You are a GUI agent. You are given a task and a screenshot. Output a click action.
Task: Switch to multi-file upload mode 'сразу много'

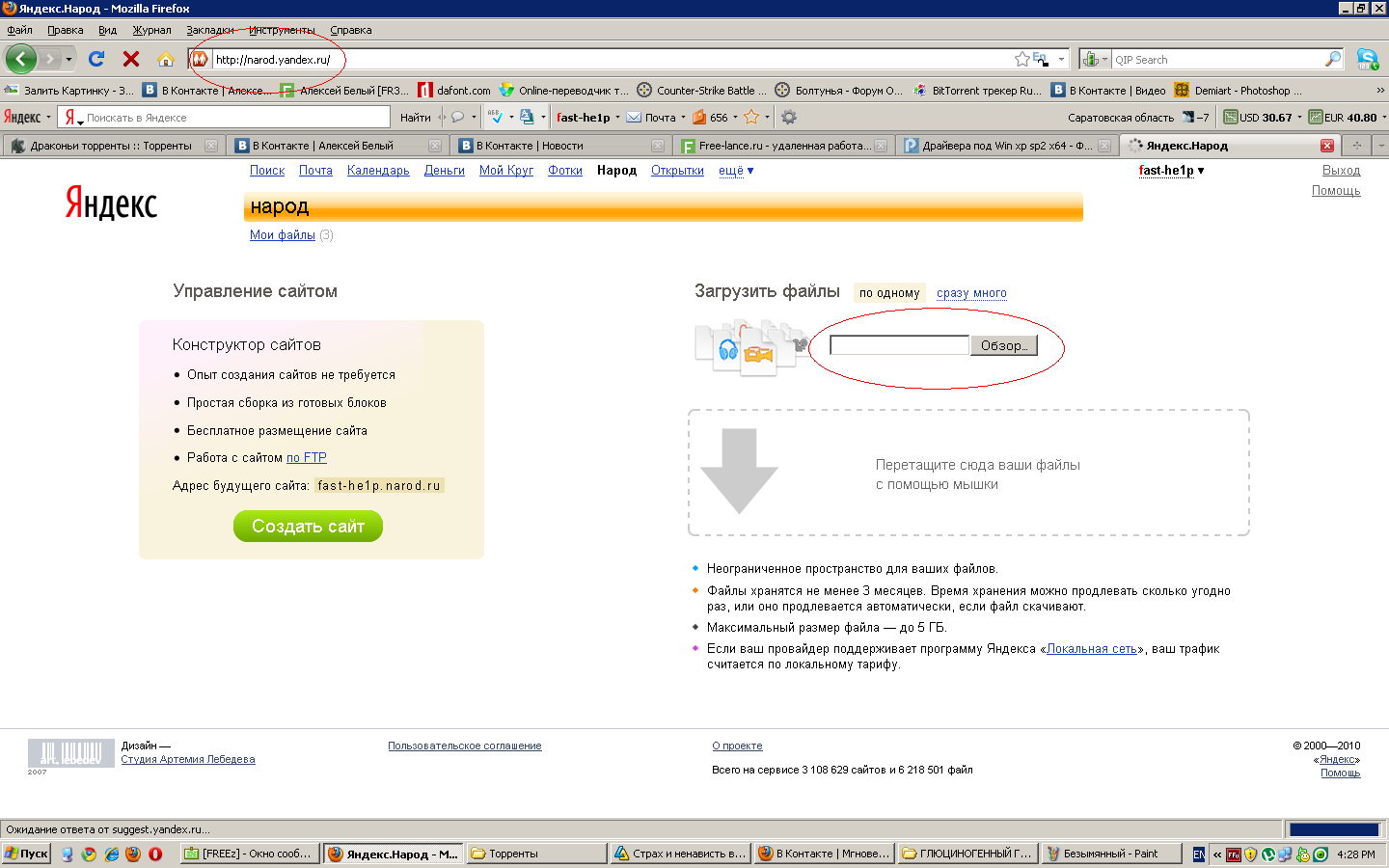971,293
